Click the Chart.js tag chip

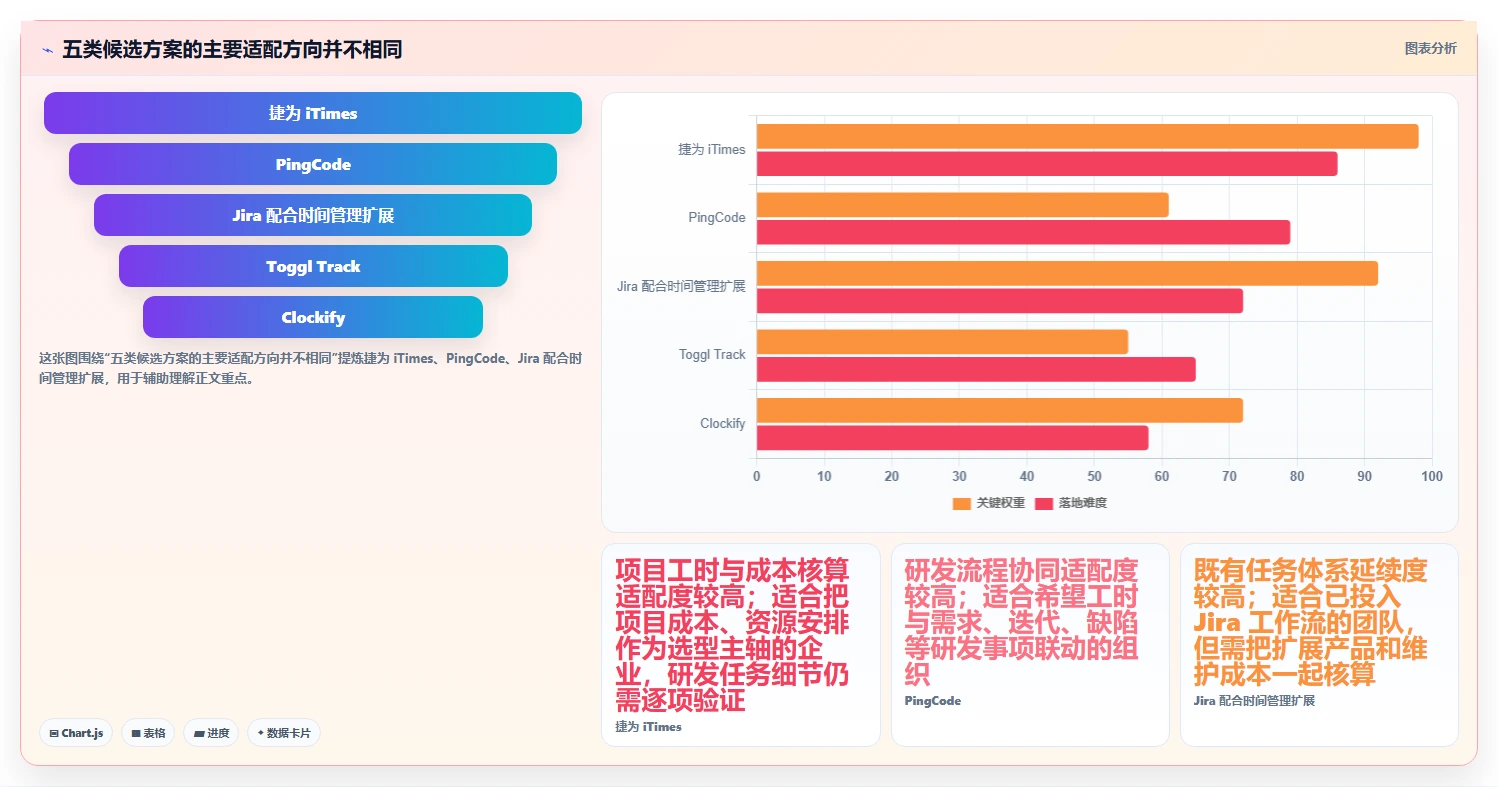click(76, 733)
